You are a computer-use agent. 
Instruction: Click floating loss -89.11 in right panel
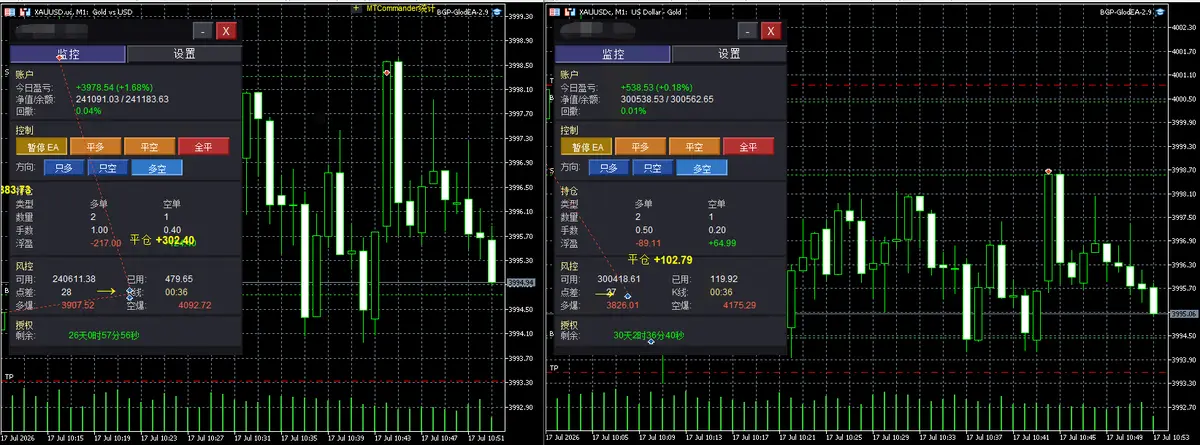pyautogui.click(x=648, y=242)
